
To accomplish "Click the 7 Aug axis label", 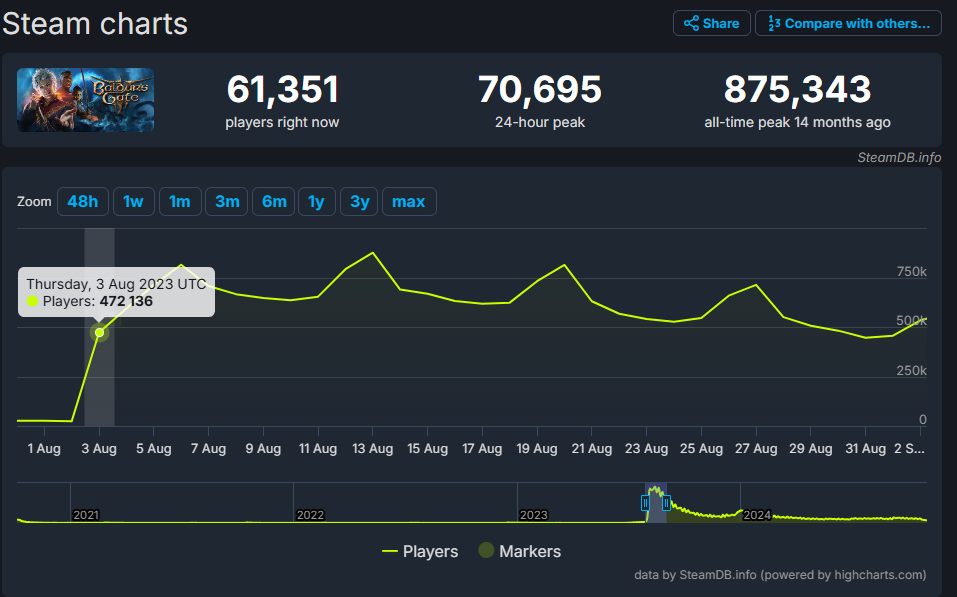I will coord(208,449).
